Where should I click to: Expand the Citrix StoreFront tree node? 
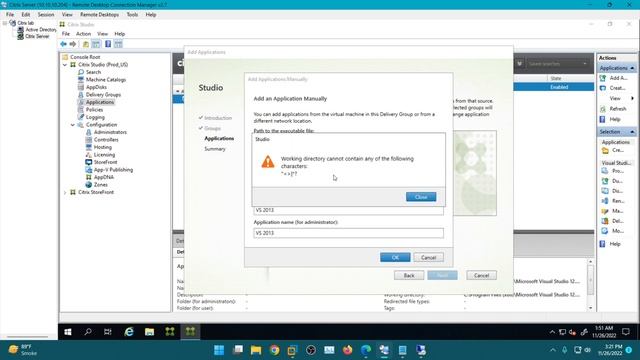point(65,192)
